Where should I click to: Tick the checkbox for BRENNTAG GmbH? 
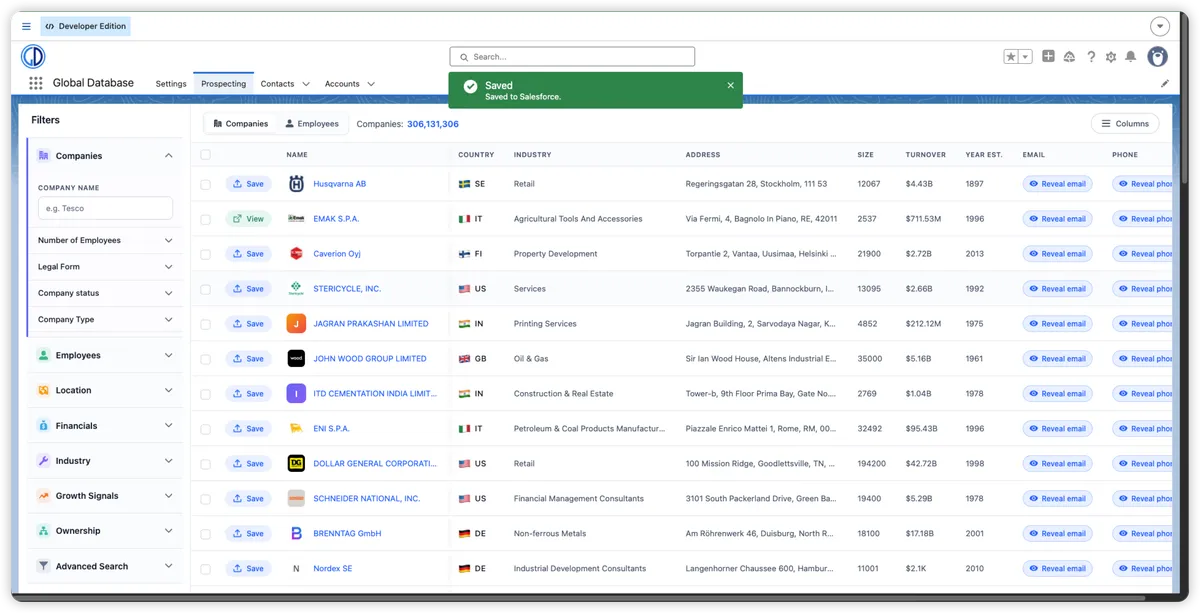(206, 535)
